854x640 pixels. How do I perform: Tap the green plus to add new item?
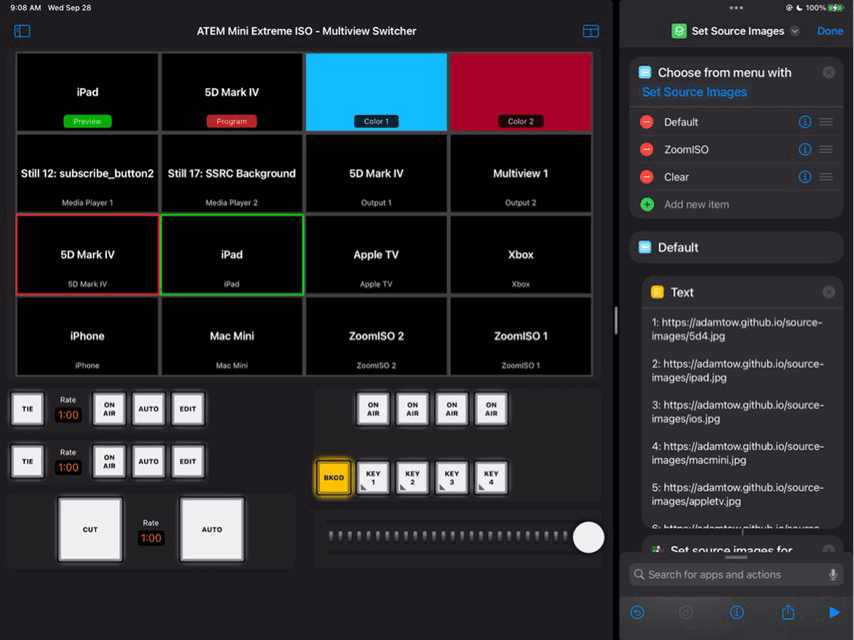click(x=647, y=204)
